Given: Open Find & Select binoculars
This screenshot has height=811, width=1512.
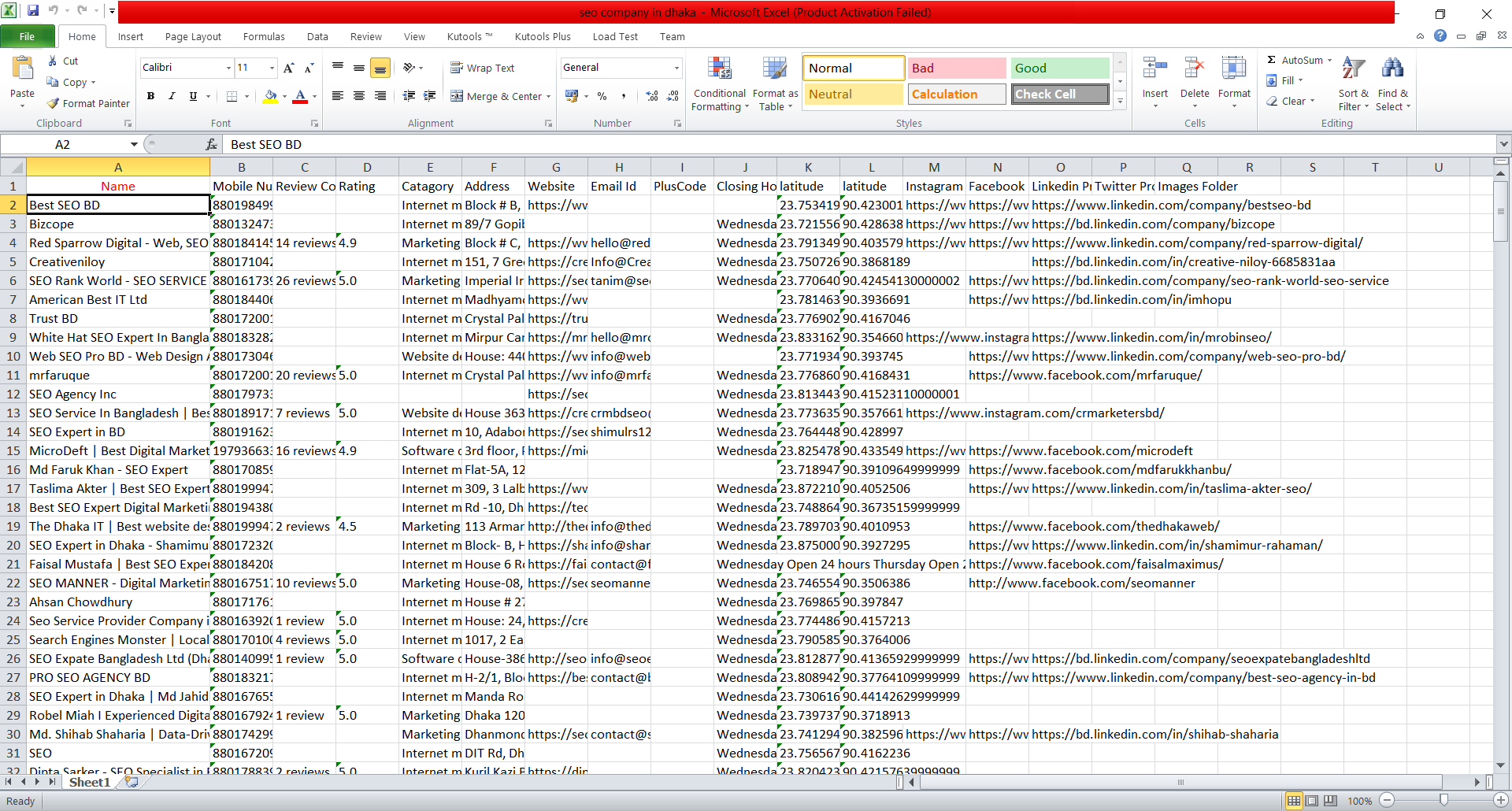Looking at the screenshot, I should click(1392, 83).
